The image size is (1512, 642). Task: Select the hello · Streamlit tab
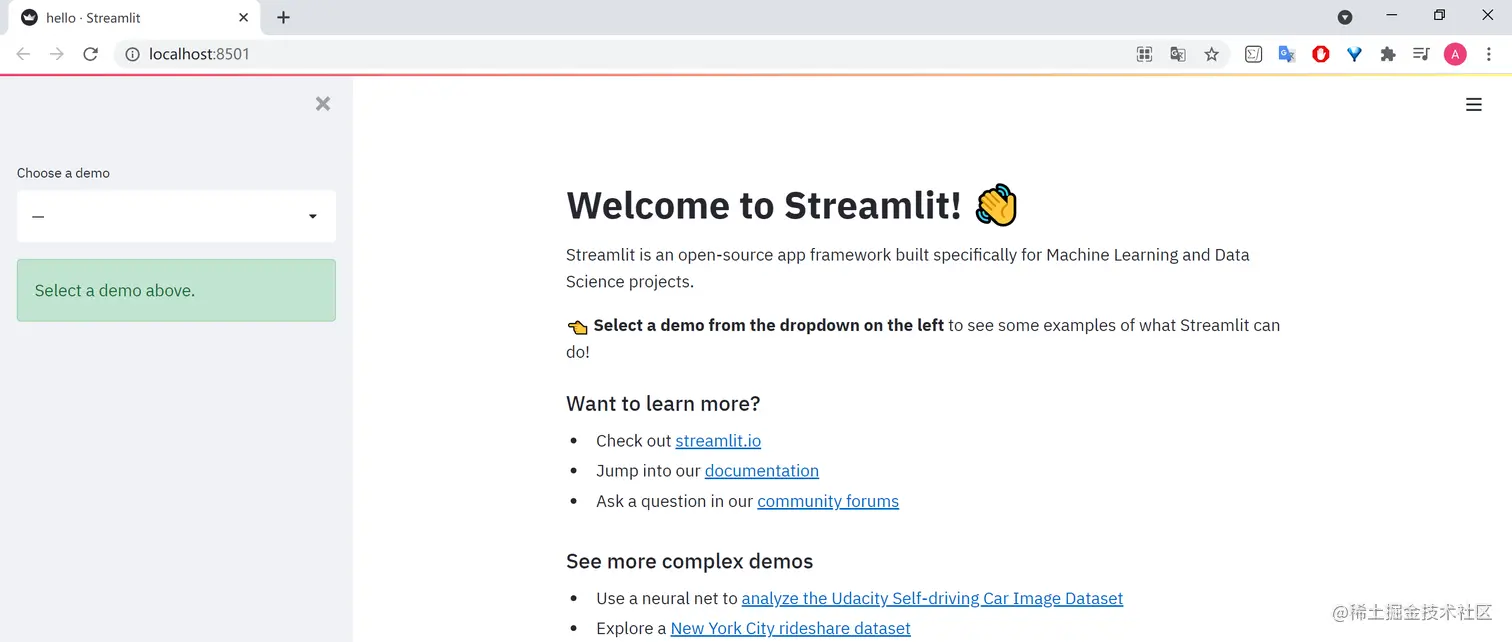tap(135, 18)
